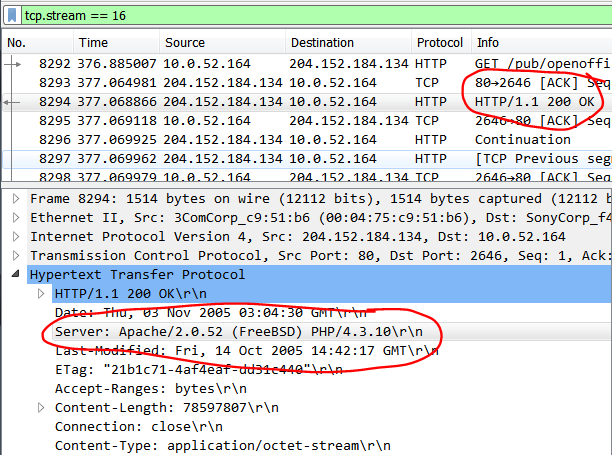The width and height of the screenshot is (612, 455).
Task: Select the ETag header line
Action: tap(199, 370)
